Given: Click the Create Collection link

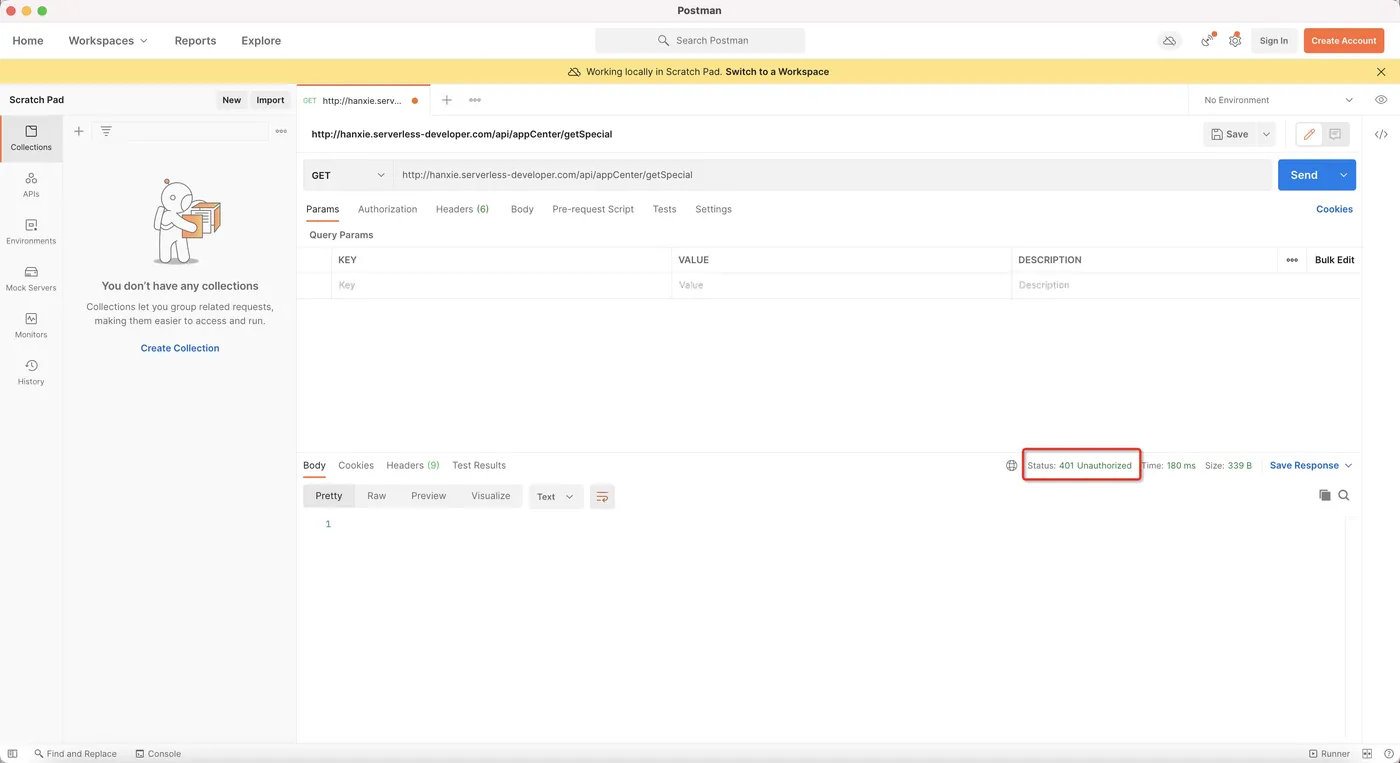Looking at the screenshot, I should click(x=180, y=348).
